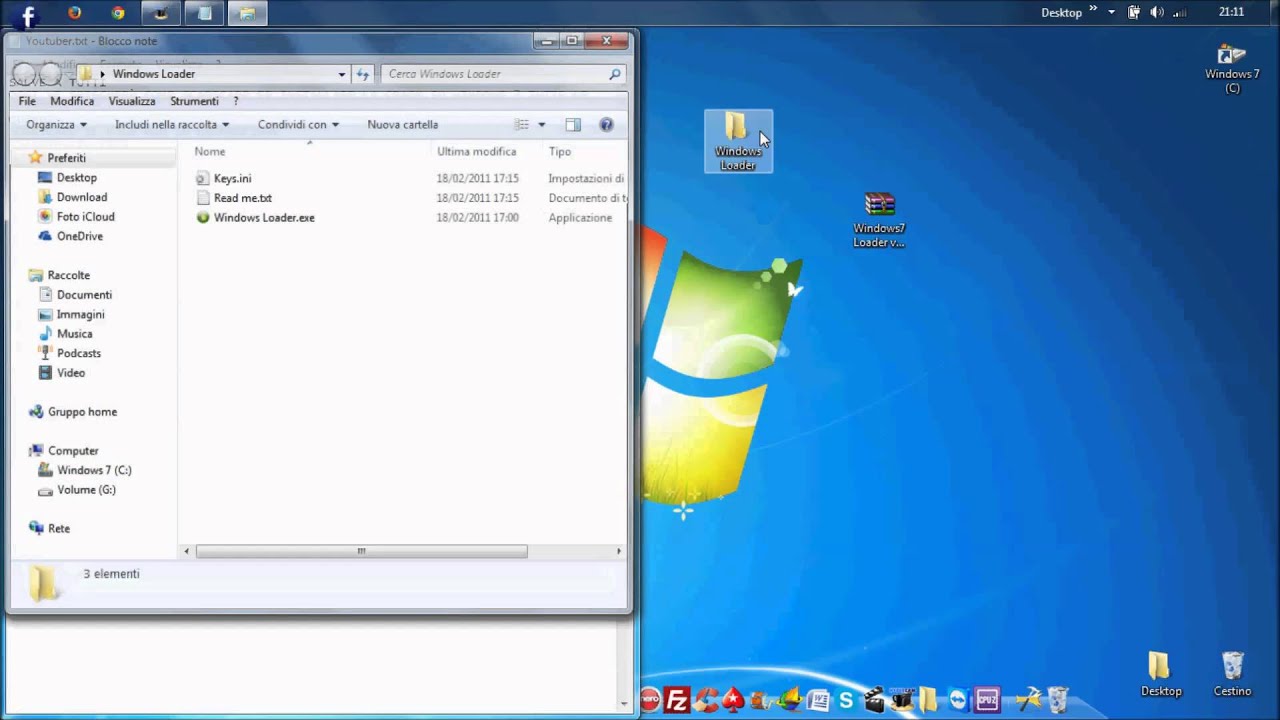The image size is (1280, 720).
Task: Open Includi nella raccolta dropdown
Action: (x=172, y=125)
